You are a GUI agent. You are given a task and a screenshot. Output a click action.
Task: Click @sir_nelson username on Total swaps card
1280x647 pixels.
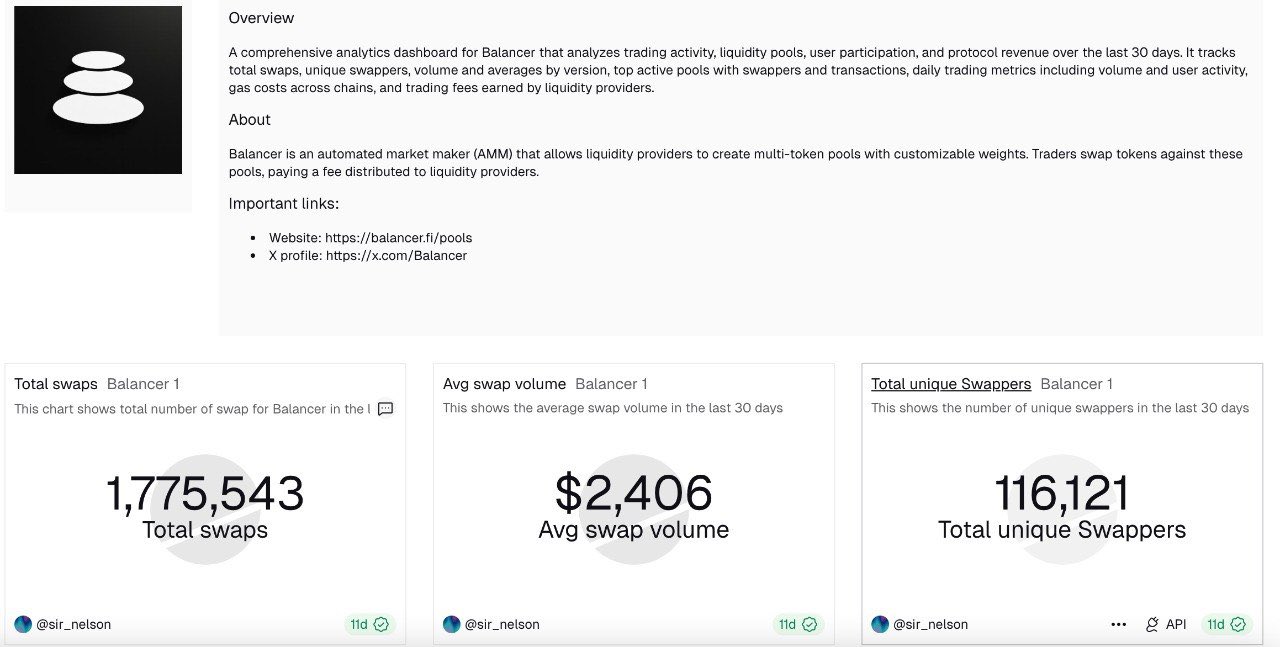coord(73,624)
